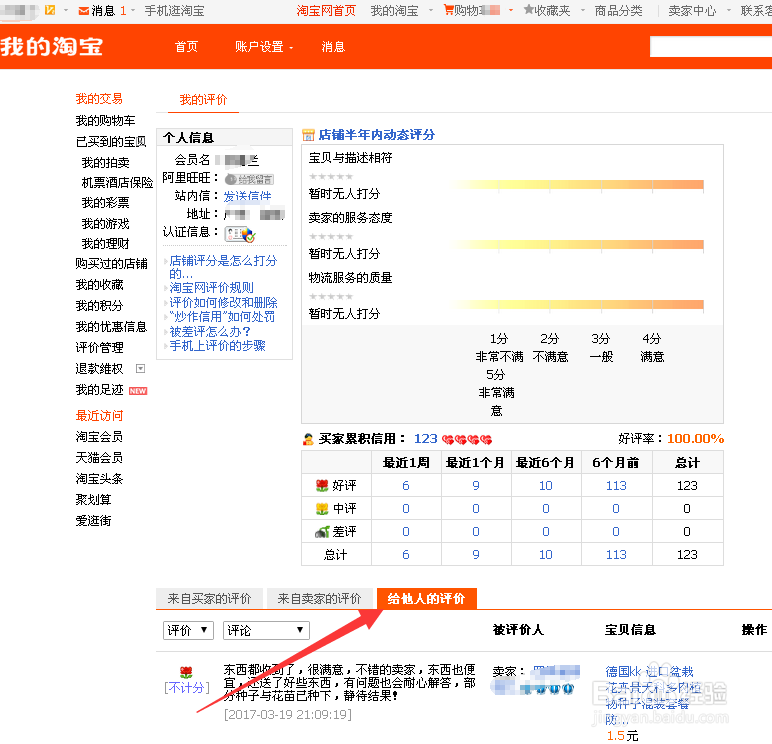Open the account name dropdown arrow

click(65, 10)
